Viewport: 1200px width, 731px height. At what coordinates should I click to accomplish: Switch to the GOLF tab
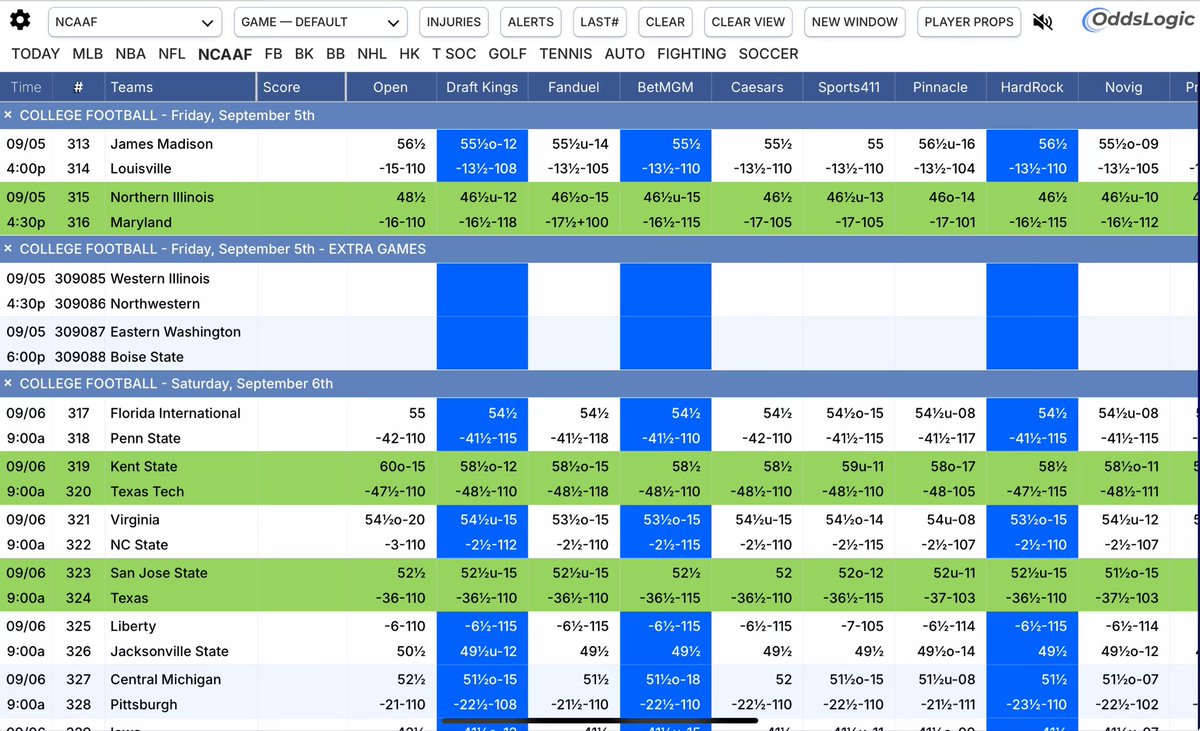509,54
